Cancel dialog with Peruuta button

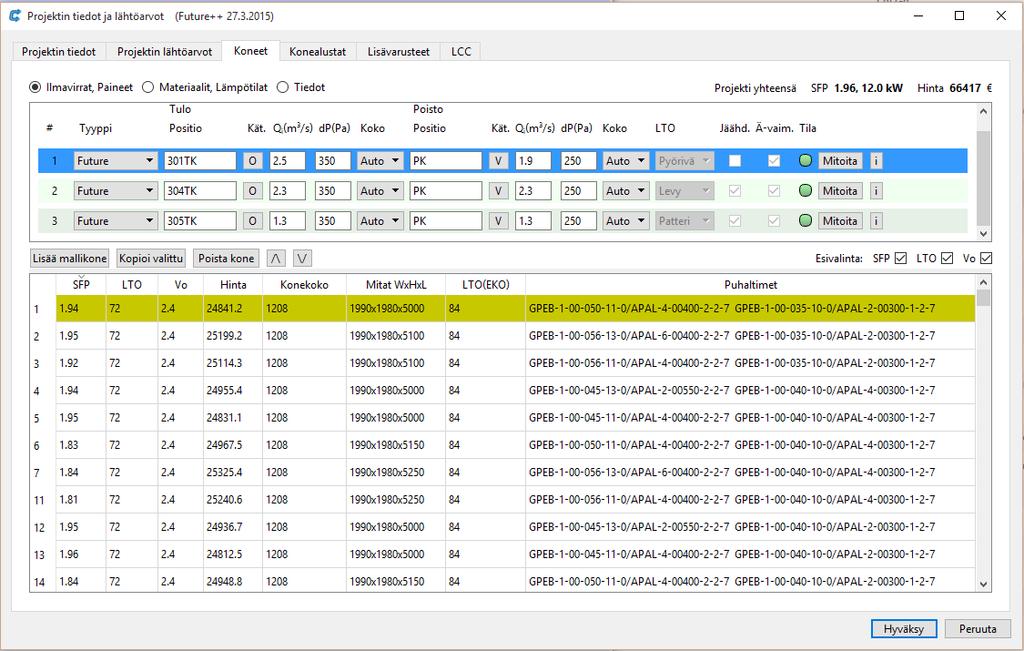click(978, 629)
